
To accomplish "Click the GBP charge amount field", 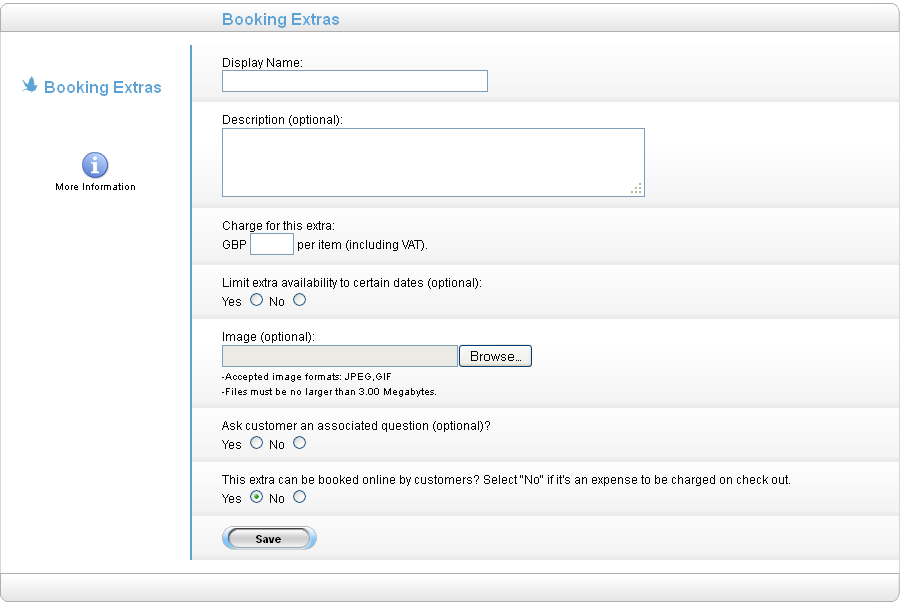I will [271, 244].
